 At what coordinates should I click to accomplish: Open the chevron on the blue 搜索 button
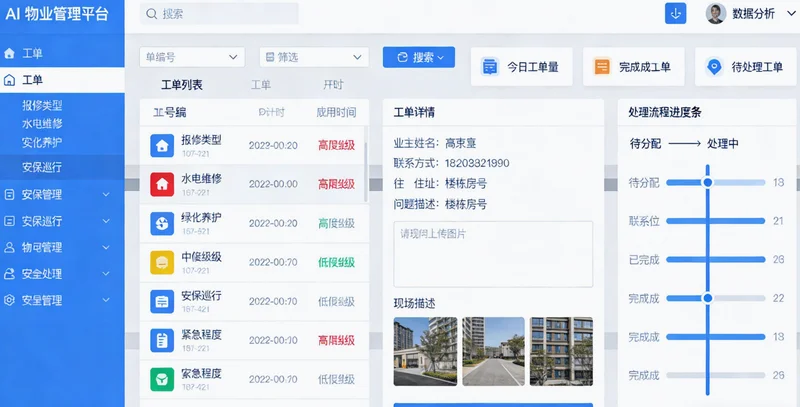[x=441, y=58]
